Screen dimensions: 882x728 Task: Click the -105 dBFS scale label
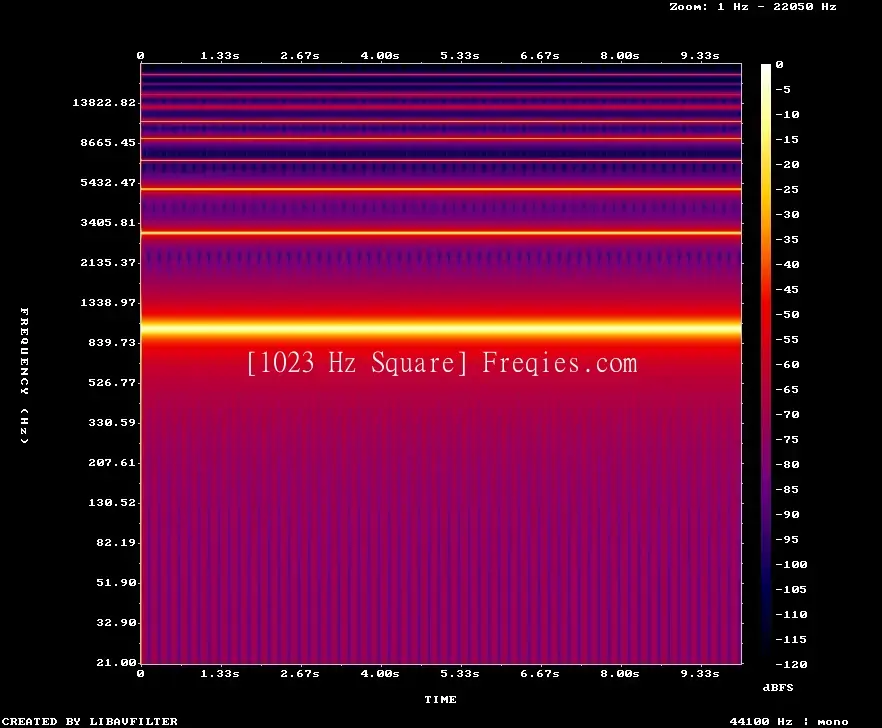(791, 589)
